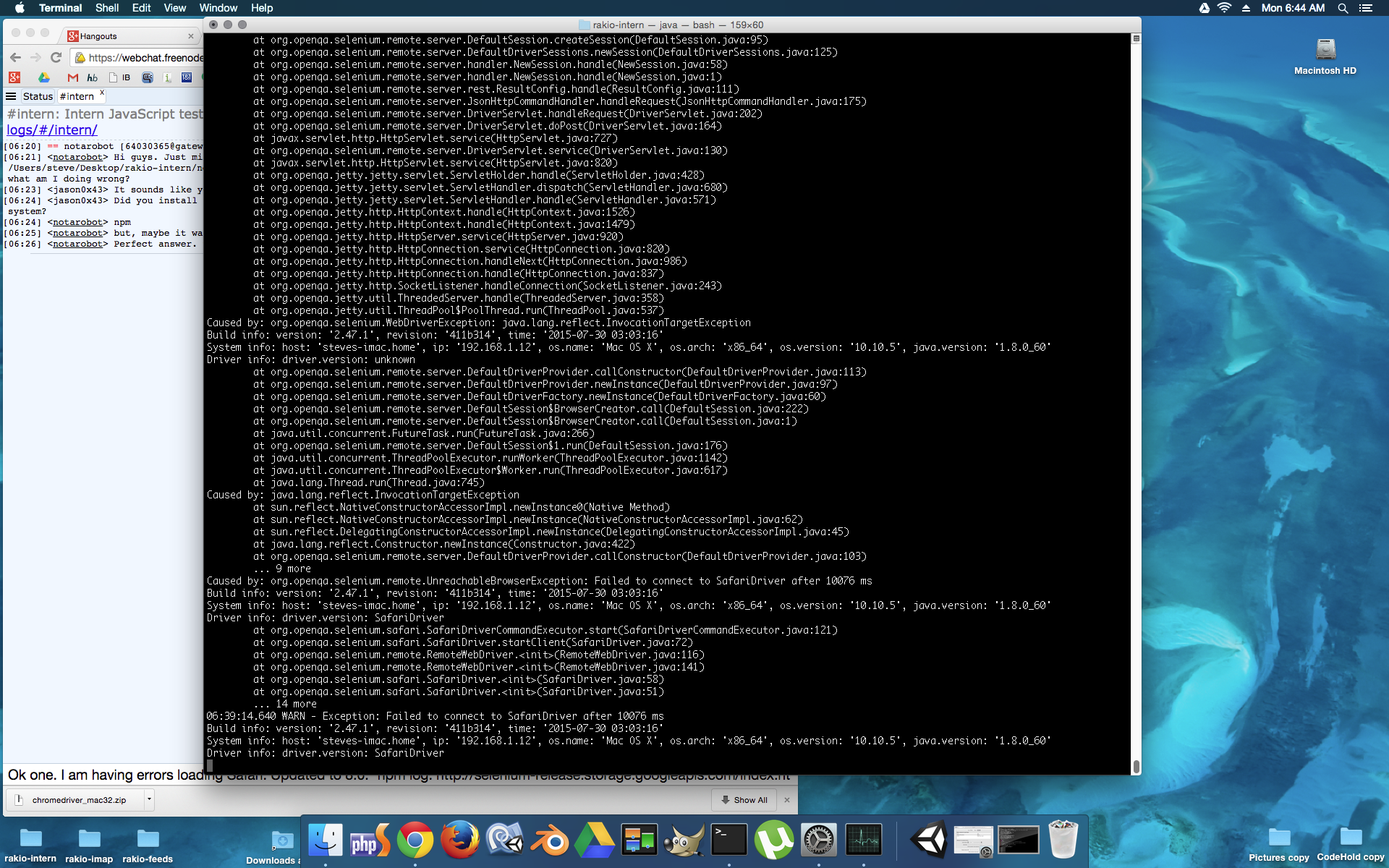
Task: Open Spotlight search in menu bar
Action: coord(1343,8)
